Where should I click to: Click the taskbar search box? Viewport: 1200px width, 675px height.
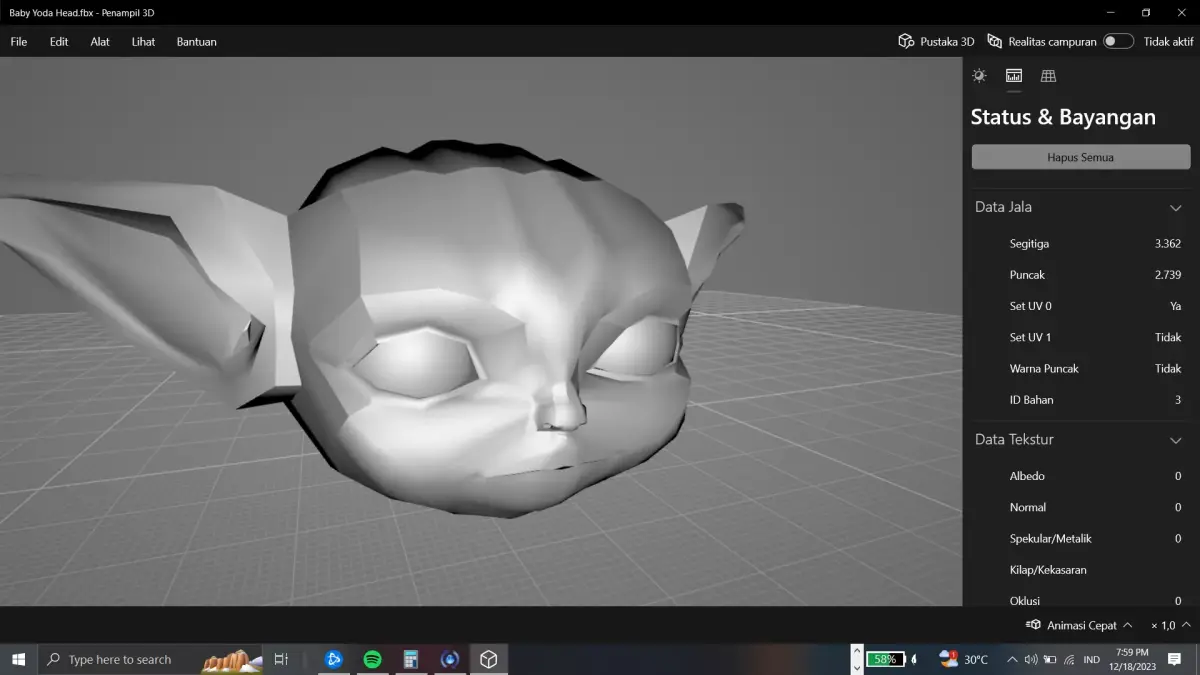pos(150,659)
